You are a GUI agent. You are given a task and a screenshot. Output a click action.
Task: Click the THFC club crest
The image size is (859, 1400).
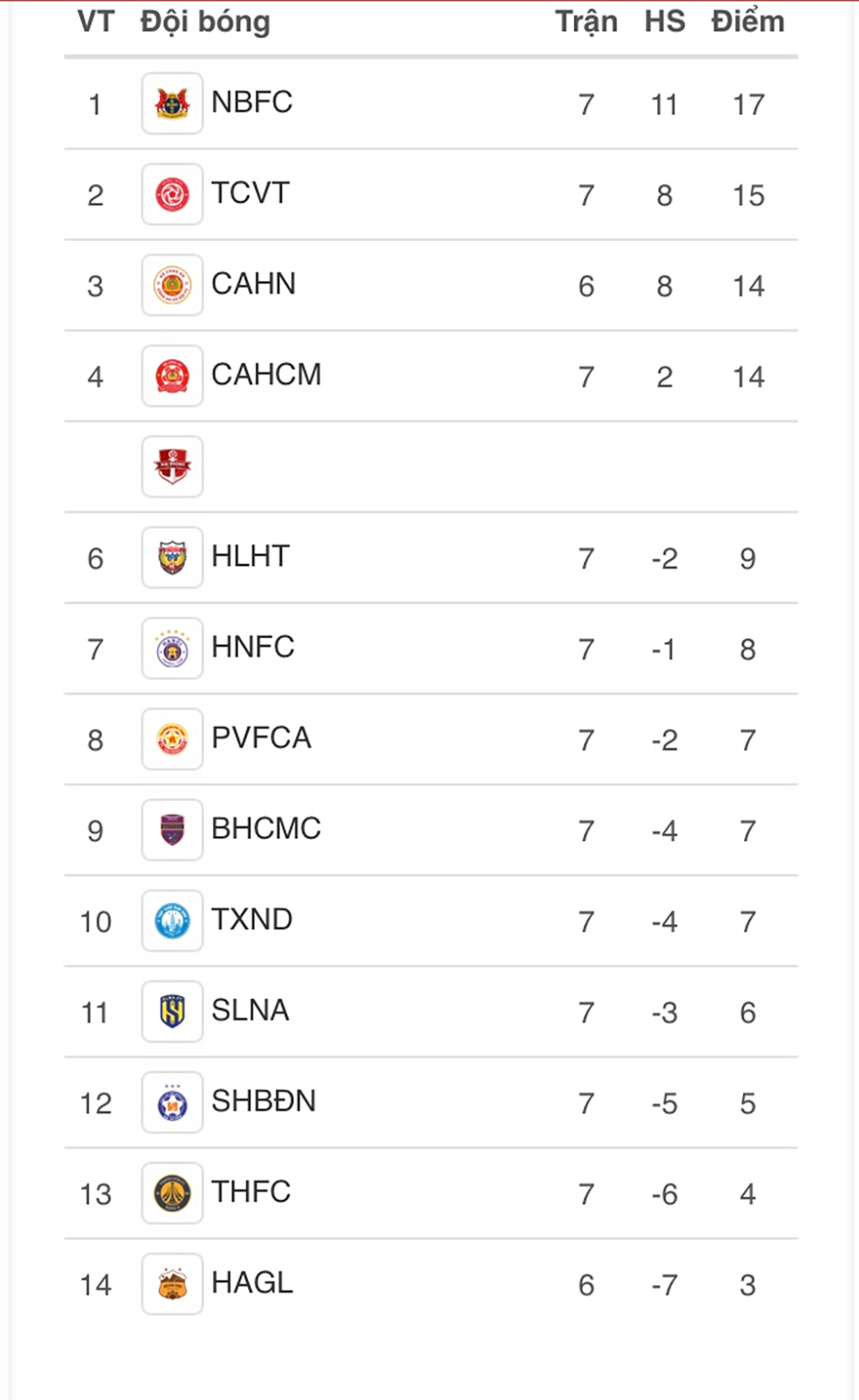point(172,1193)
